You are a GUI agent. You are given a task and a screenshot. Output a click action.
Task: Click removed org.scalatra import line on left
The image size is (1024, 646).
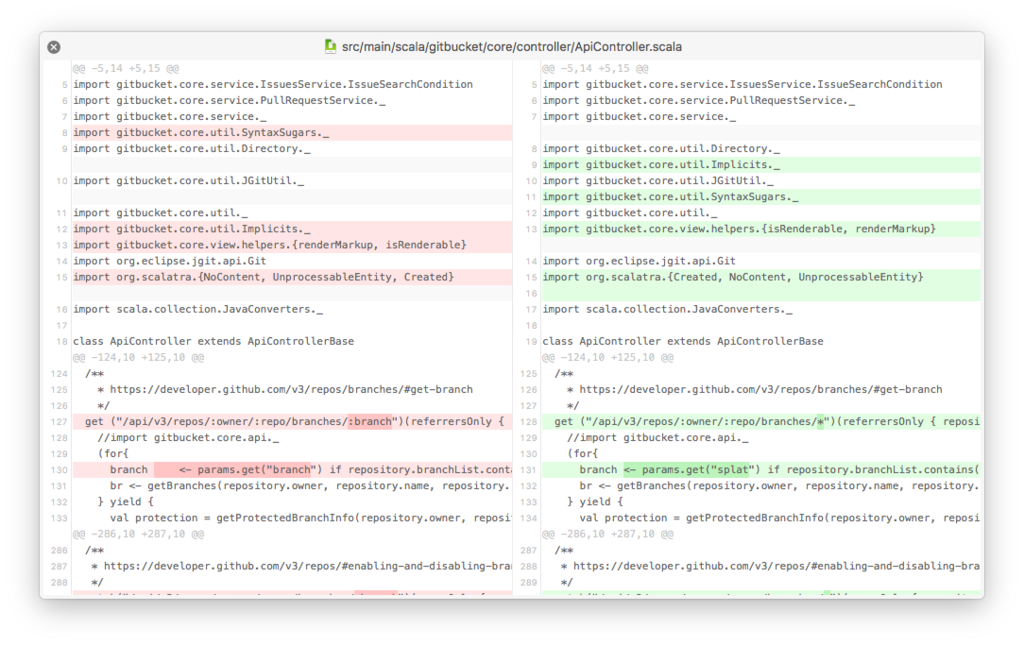point(292,277)
